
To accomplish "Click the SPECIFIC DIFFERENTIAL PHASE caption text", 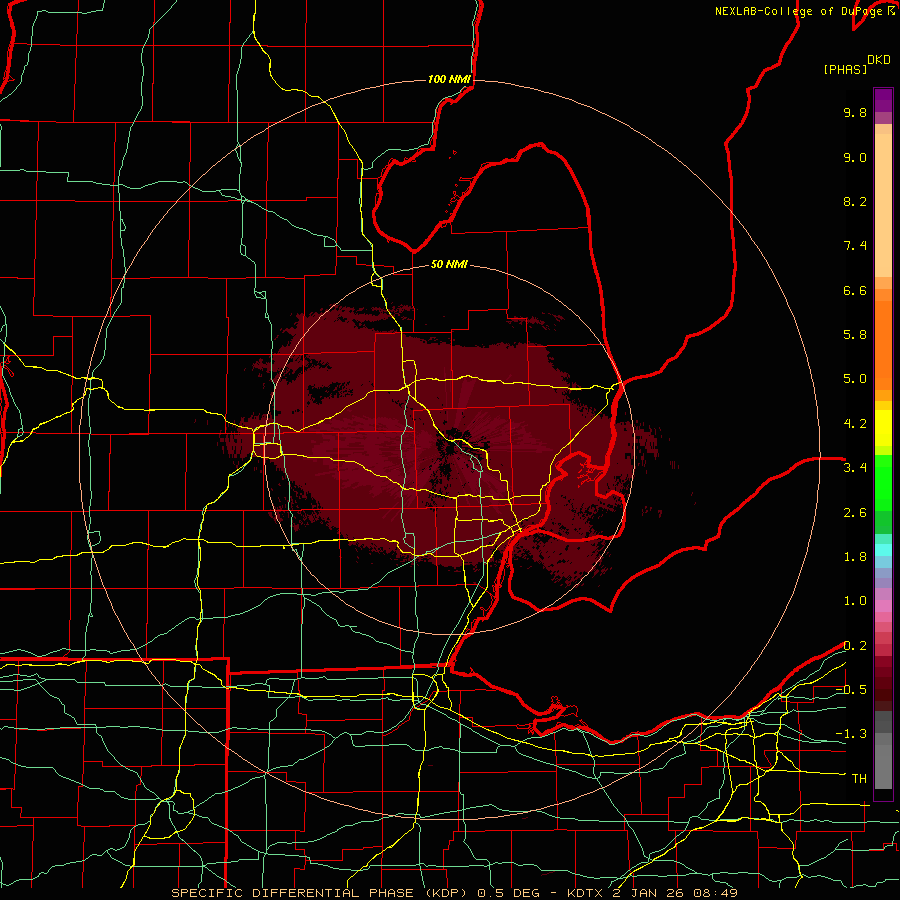I will pos(293,893).
